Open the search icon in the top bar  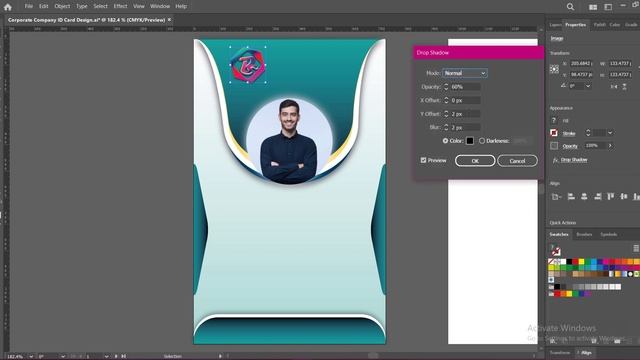click(x=570, y=7)
